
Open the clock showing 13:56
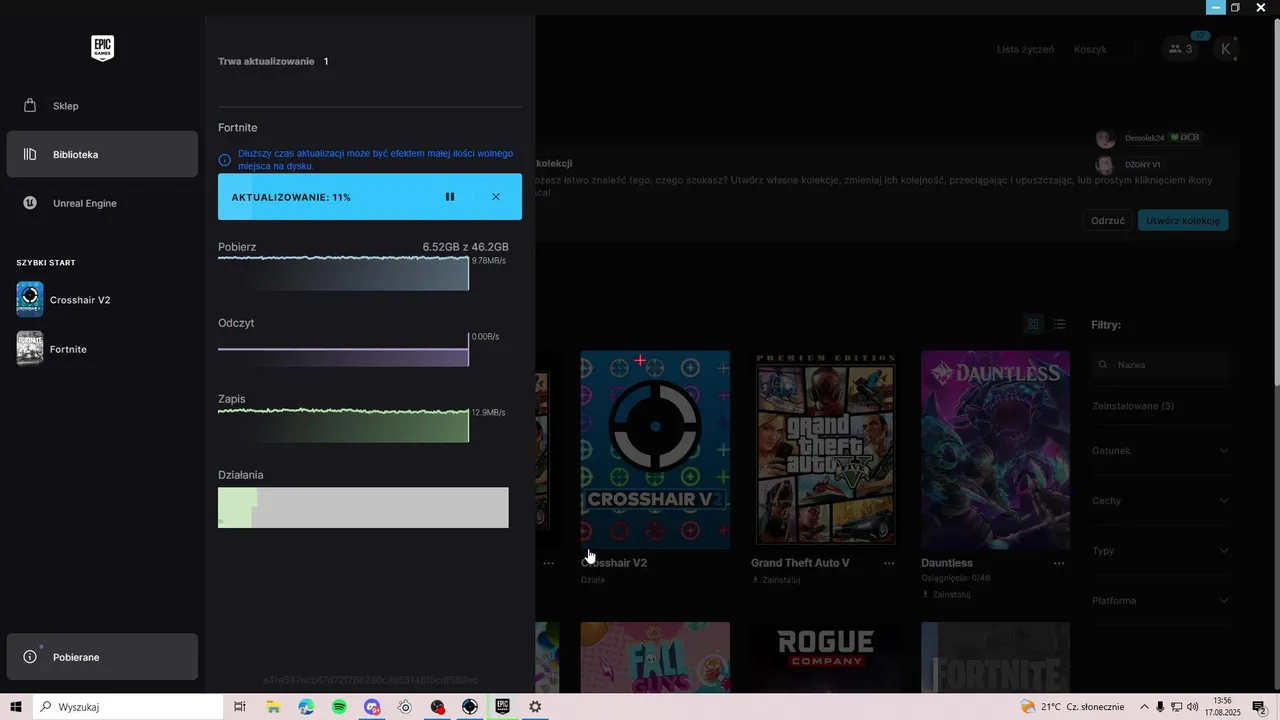(1222, 707)
